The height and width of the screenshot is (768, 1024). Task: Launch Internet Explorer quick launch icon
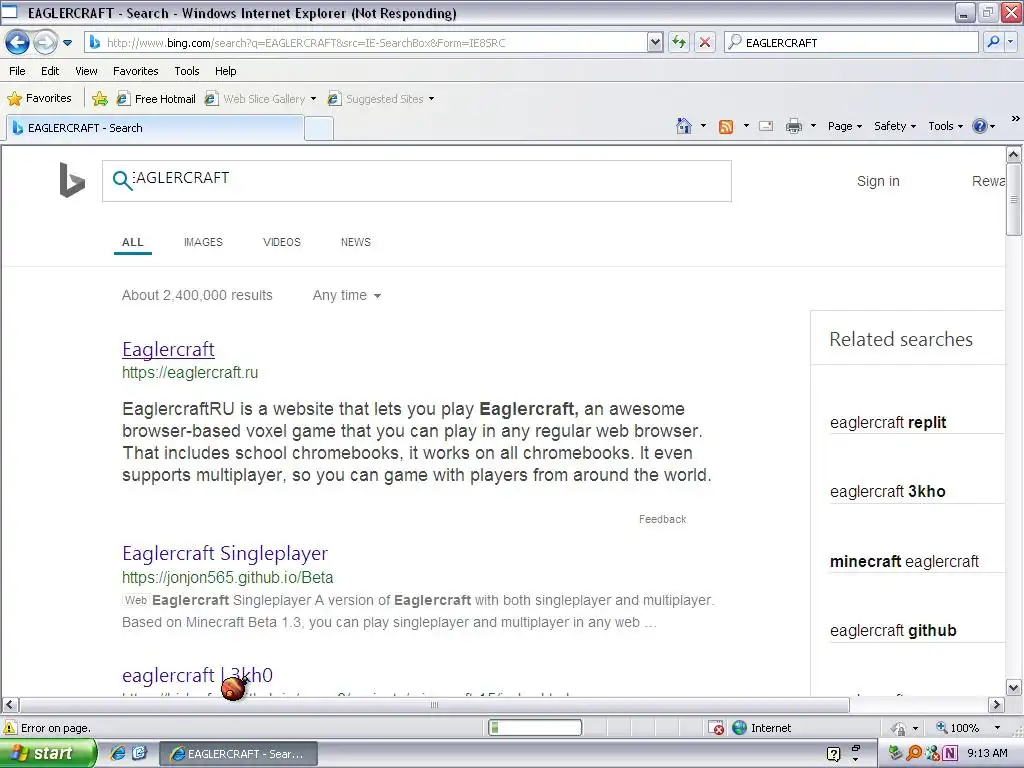coord(118,753)
